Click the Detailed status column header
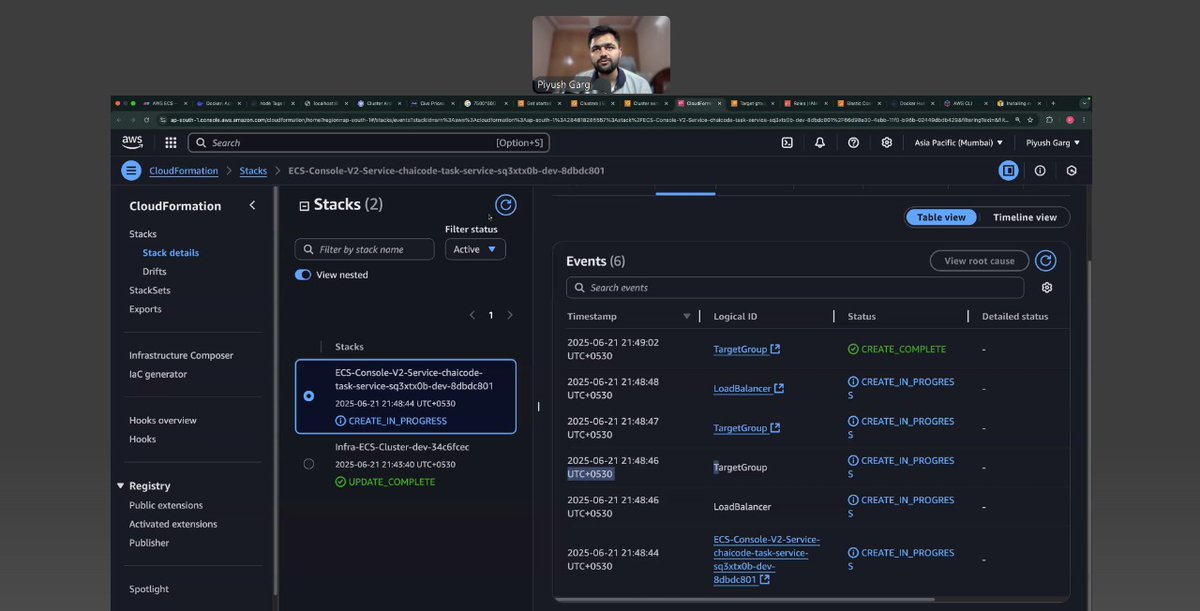 (1015, 316)
